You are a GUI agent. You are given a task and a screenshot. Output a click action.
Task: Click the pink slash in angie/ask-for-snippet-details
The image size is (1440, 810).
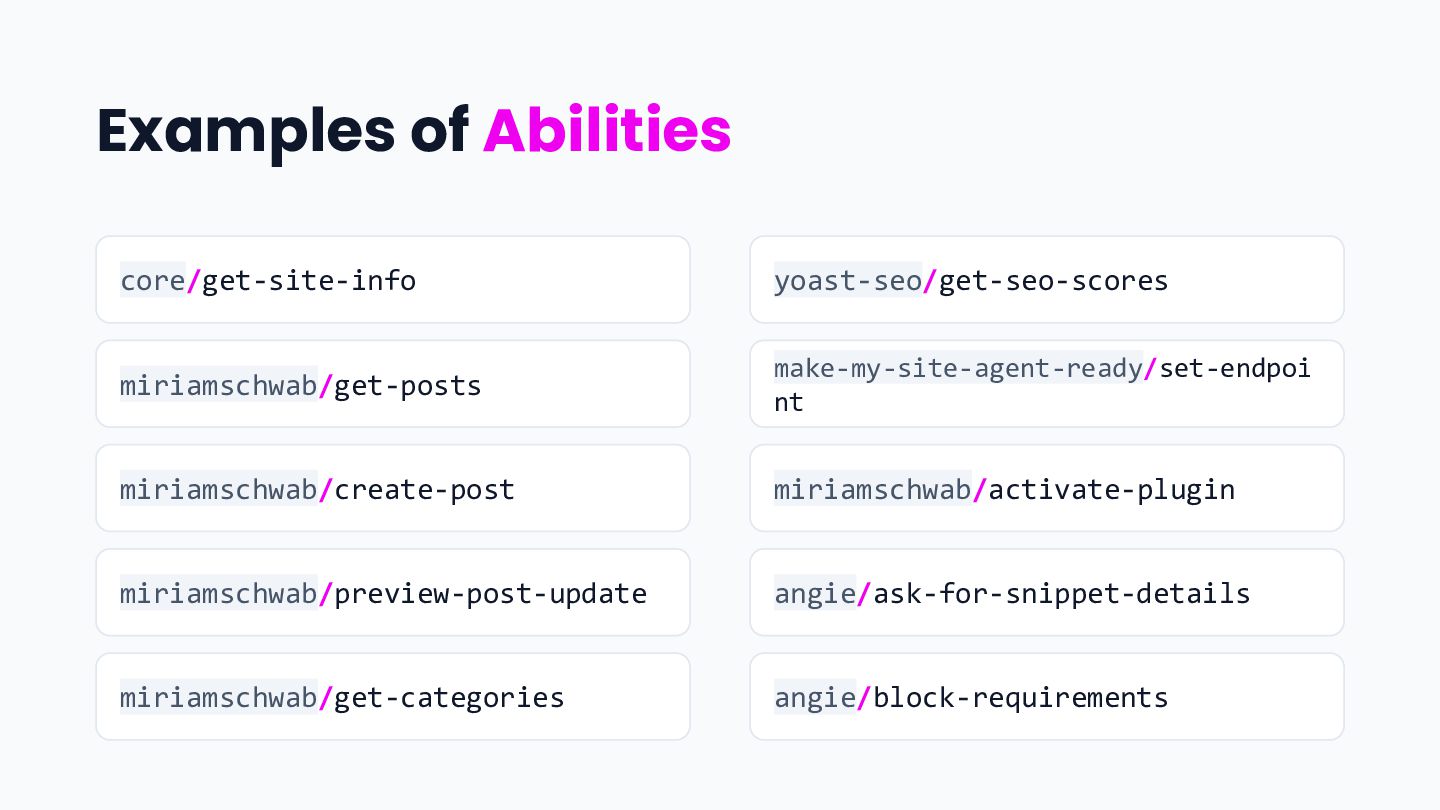pyautogui.click(x=865, y=593)
